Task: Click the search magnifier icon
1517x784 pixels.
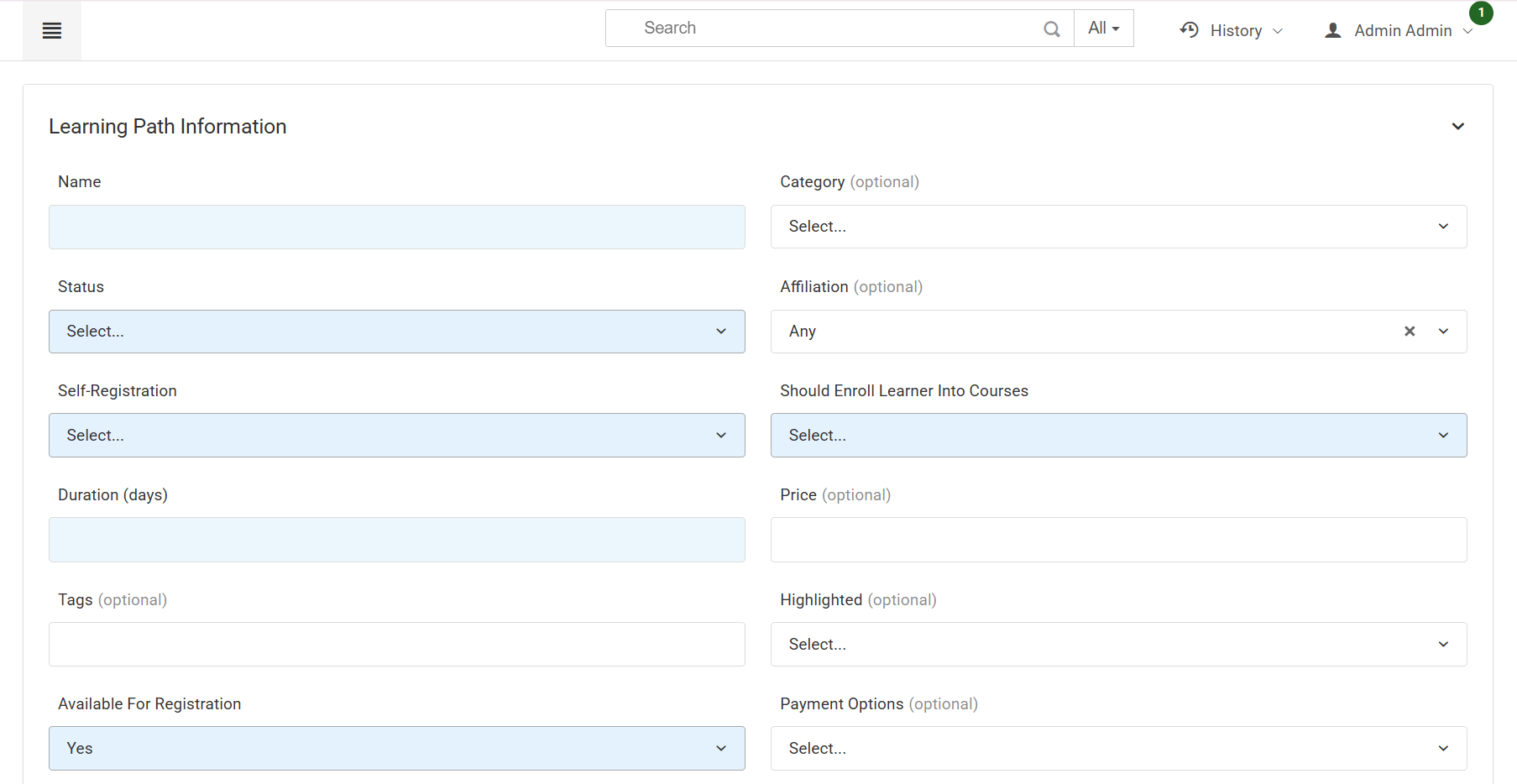Action: point(1051,29)
